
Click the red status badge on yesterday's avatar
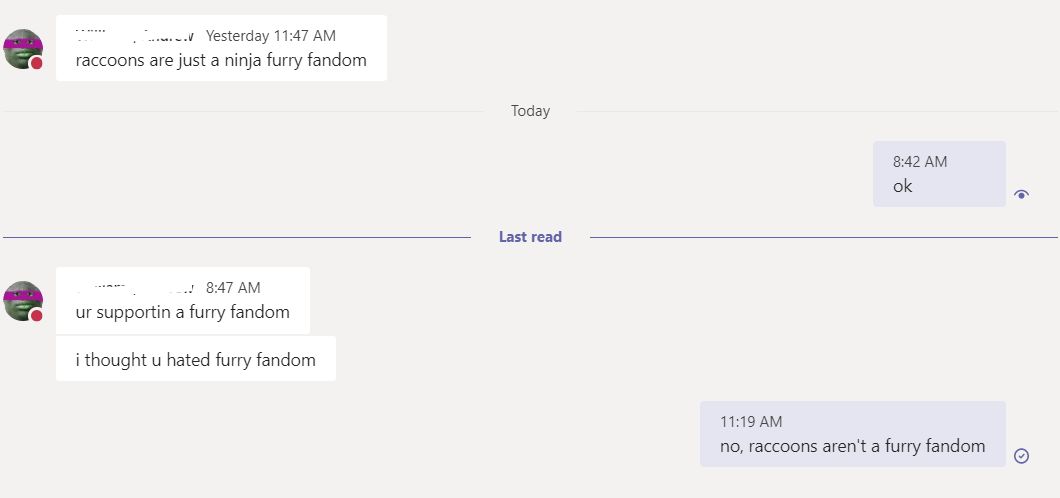[x=37, y=63]
